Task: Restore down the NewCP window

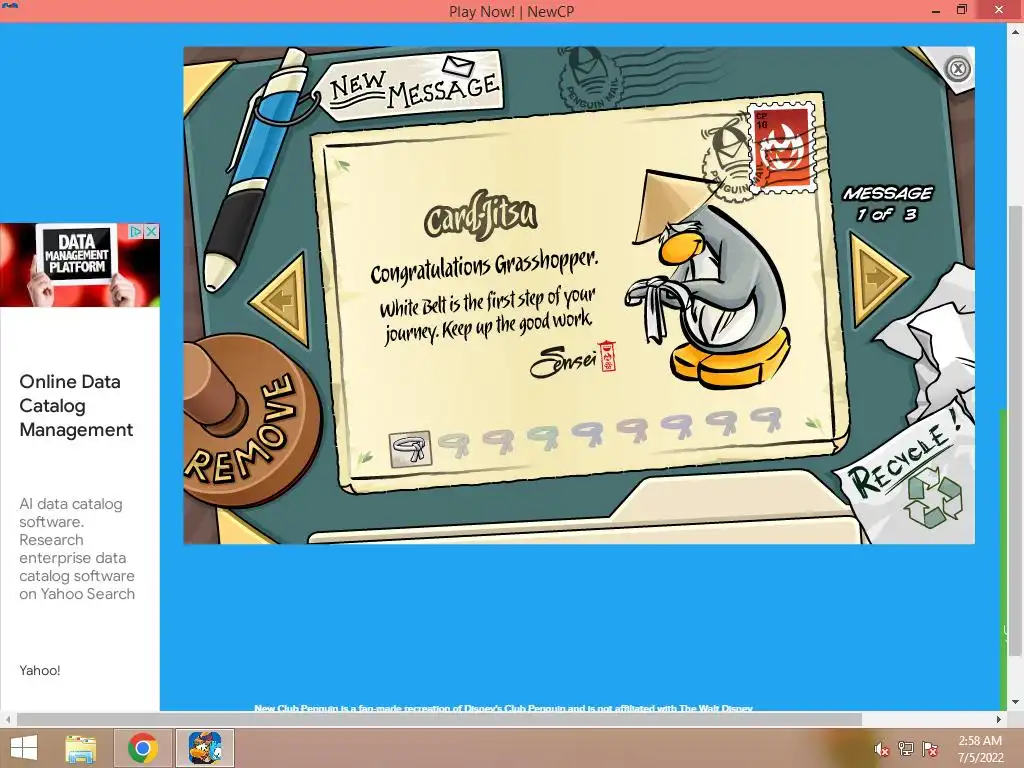Action: point(962,10)
